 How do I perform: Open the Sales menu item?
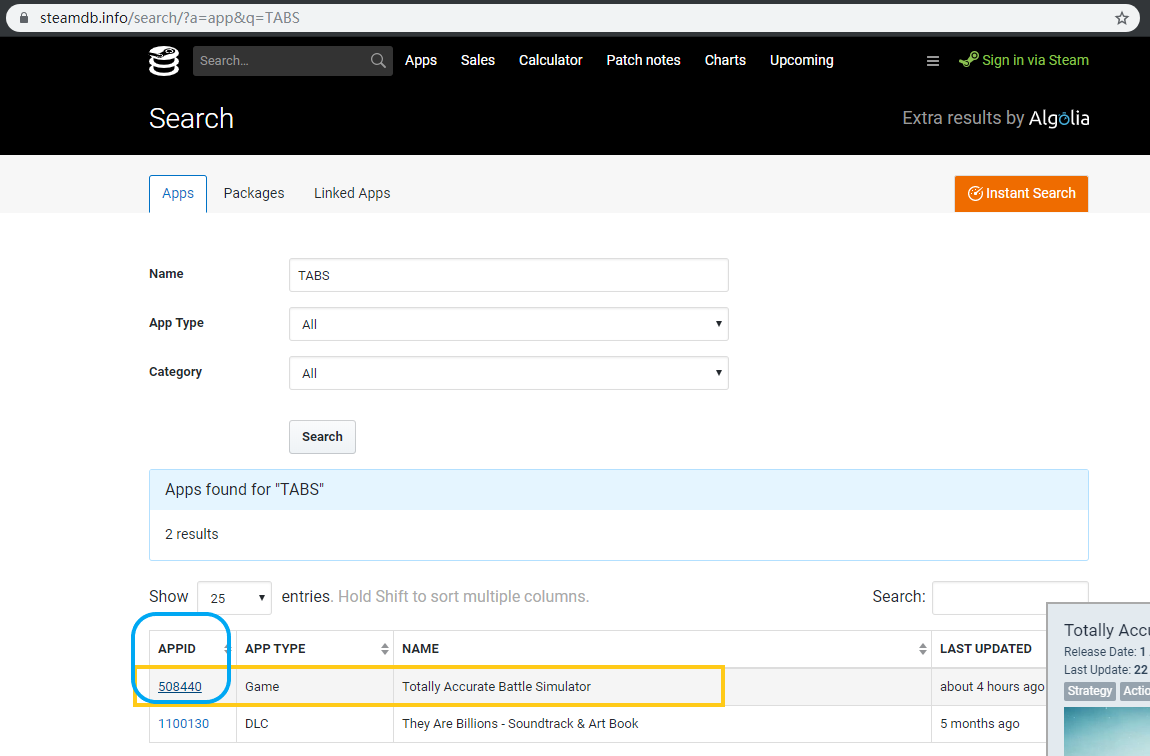tap(477, 61)
